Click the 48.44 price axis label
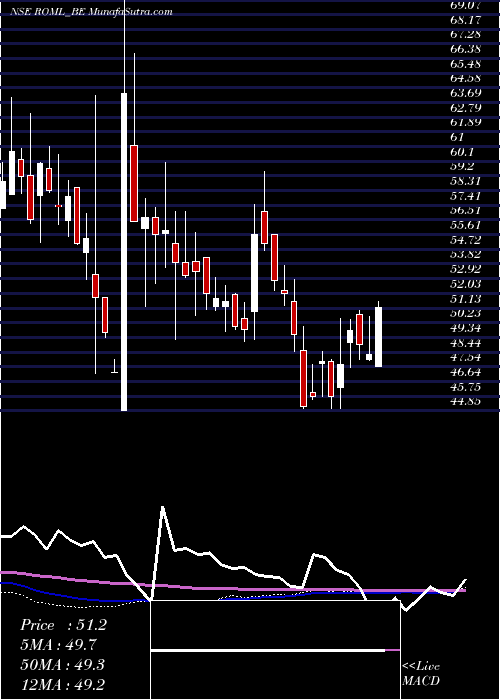500x700 pixels. [x=466, y=342]
